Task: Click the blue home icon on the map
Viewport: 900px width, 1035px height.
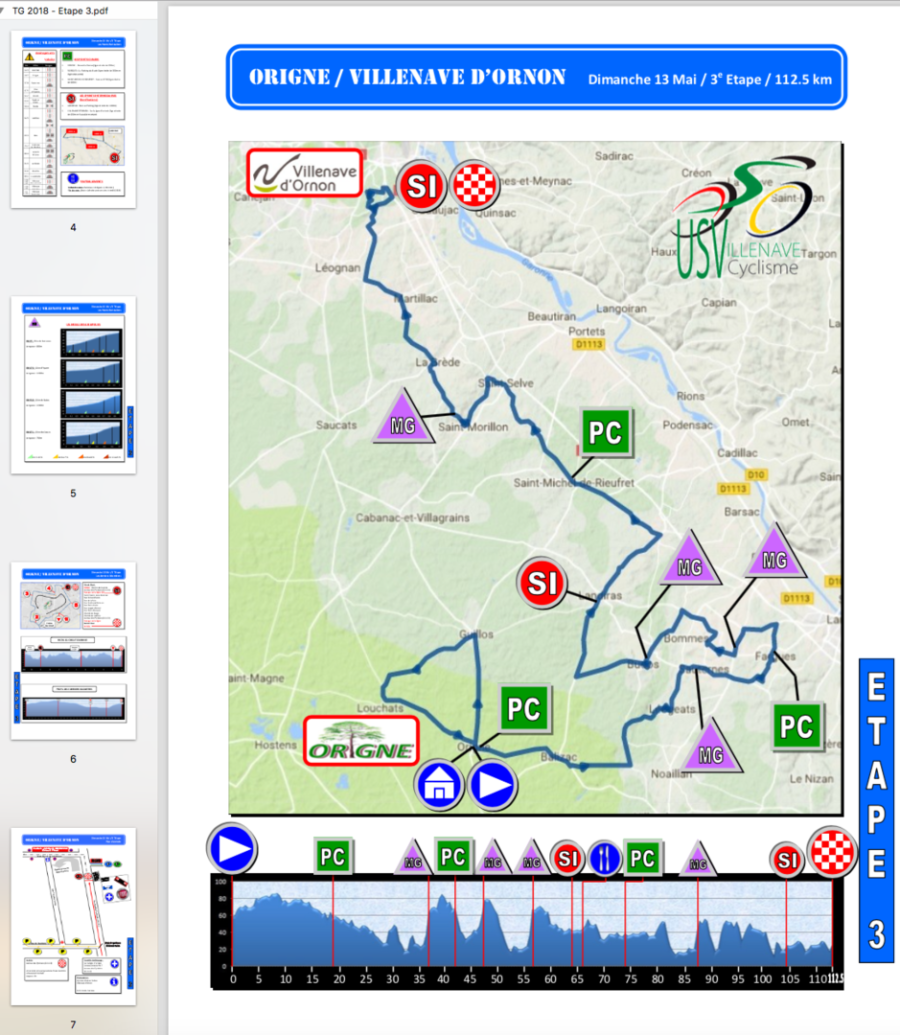Action: click(439, 784)
